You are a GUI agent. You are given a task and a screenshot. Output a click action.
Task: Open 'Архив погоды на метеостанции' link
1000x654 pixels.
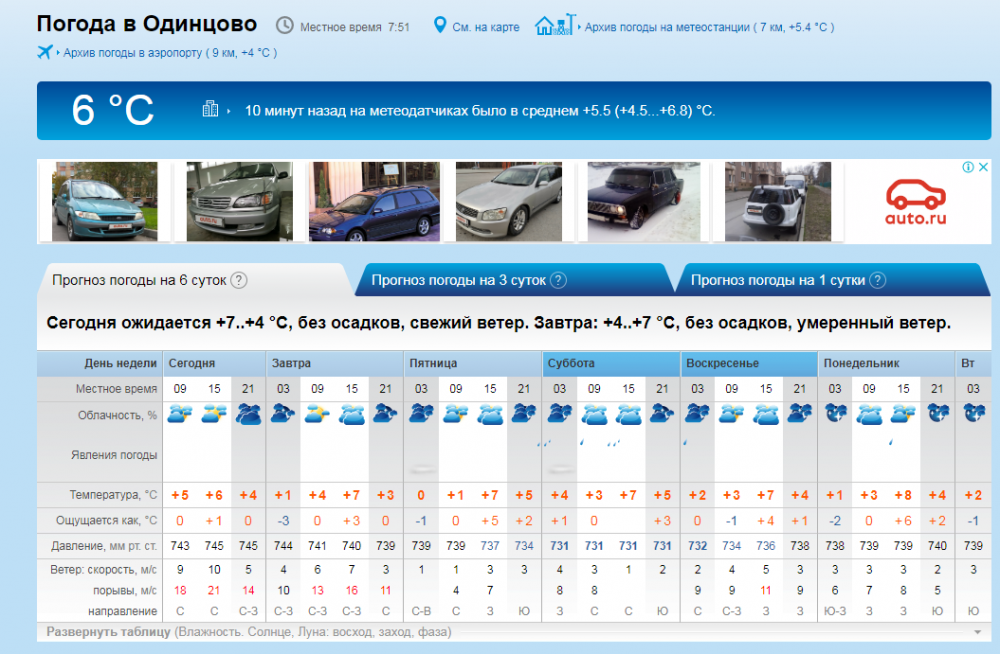point(668,27)
